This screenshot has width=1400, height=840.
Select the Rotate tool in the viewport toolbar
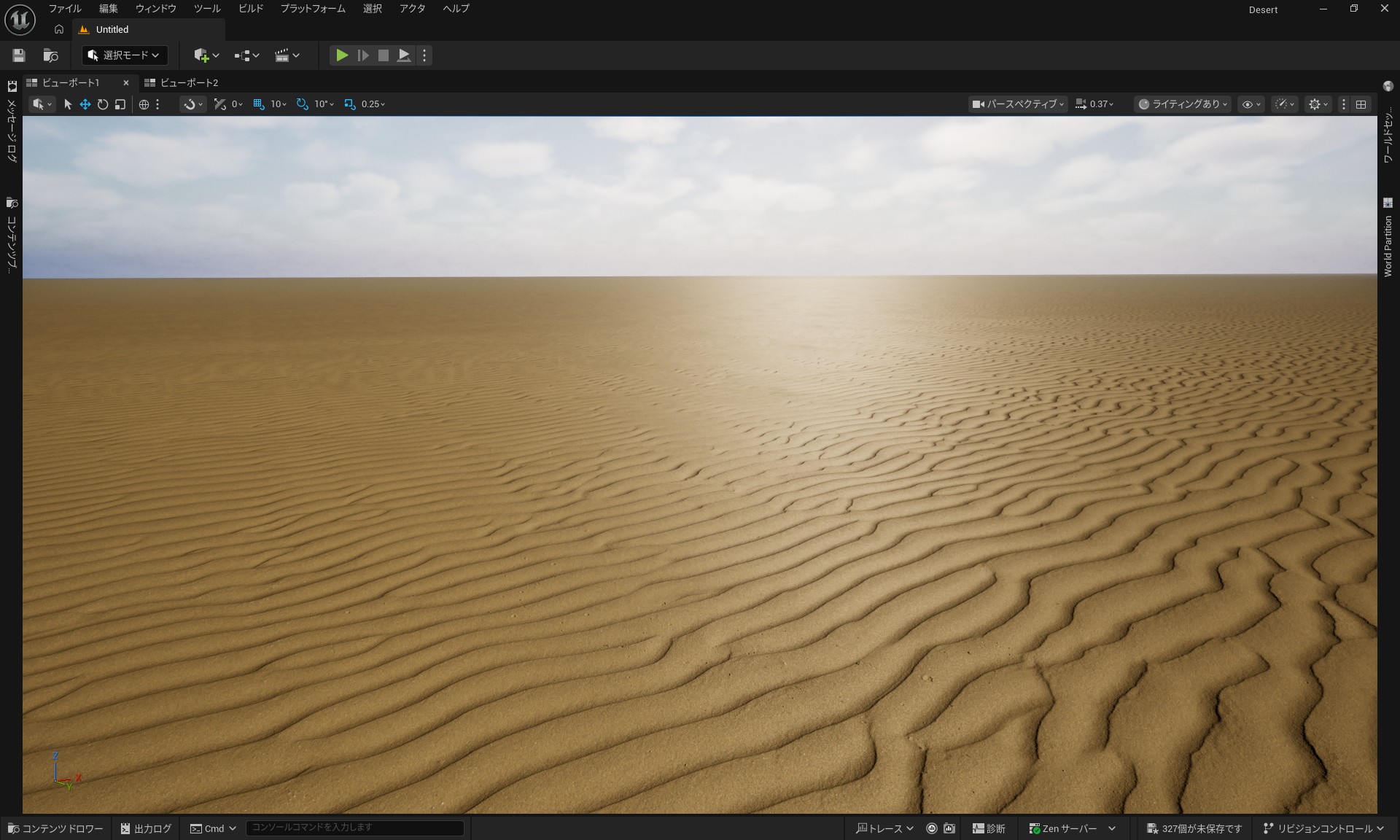coord(103,104)
